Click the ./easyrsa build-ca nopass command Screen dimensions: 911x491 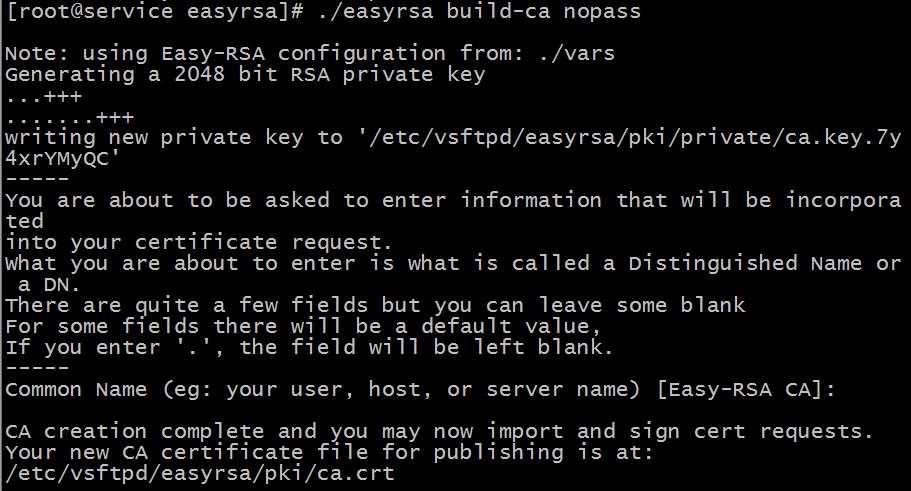click(479, 13)
